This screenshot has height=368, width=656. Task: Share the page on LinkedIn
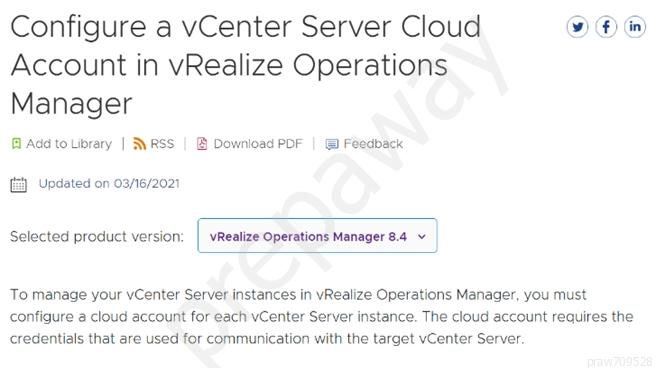(x=635, y=27)
